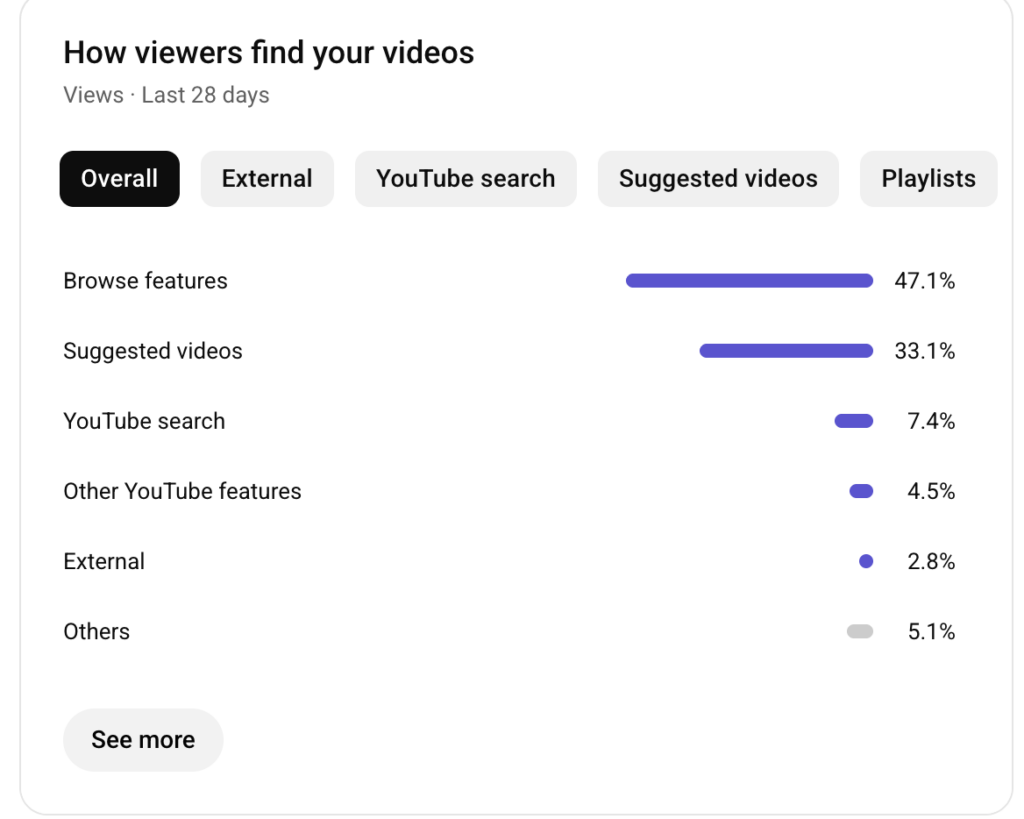Click the "Views · Last 28 days" subtitle
The height and width of the screenshot is (819, 1024).
coord(166,96)
